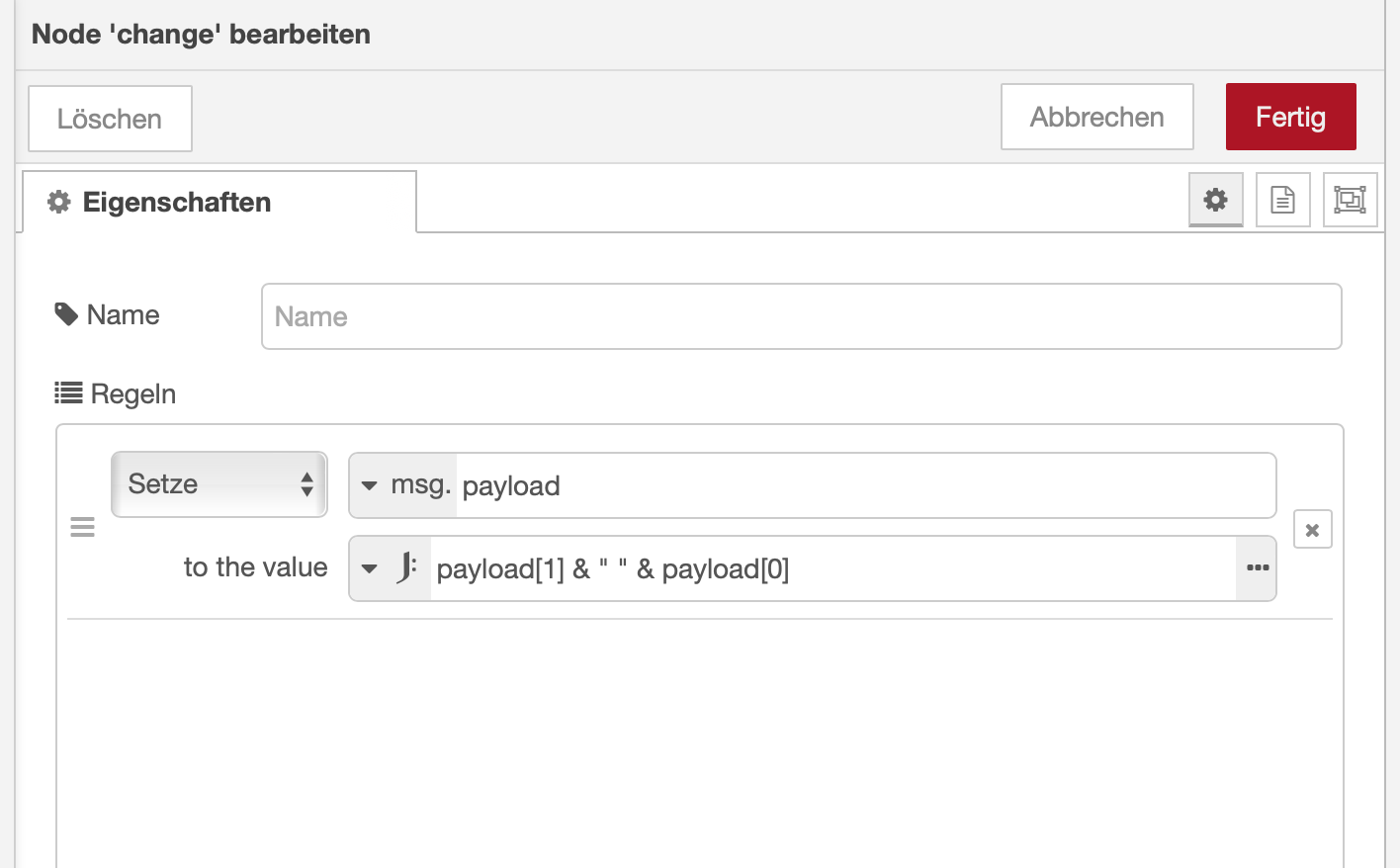Click the rule's drag handle icon
1400x868 pixels.
[83, 528]
